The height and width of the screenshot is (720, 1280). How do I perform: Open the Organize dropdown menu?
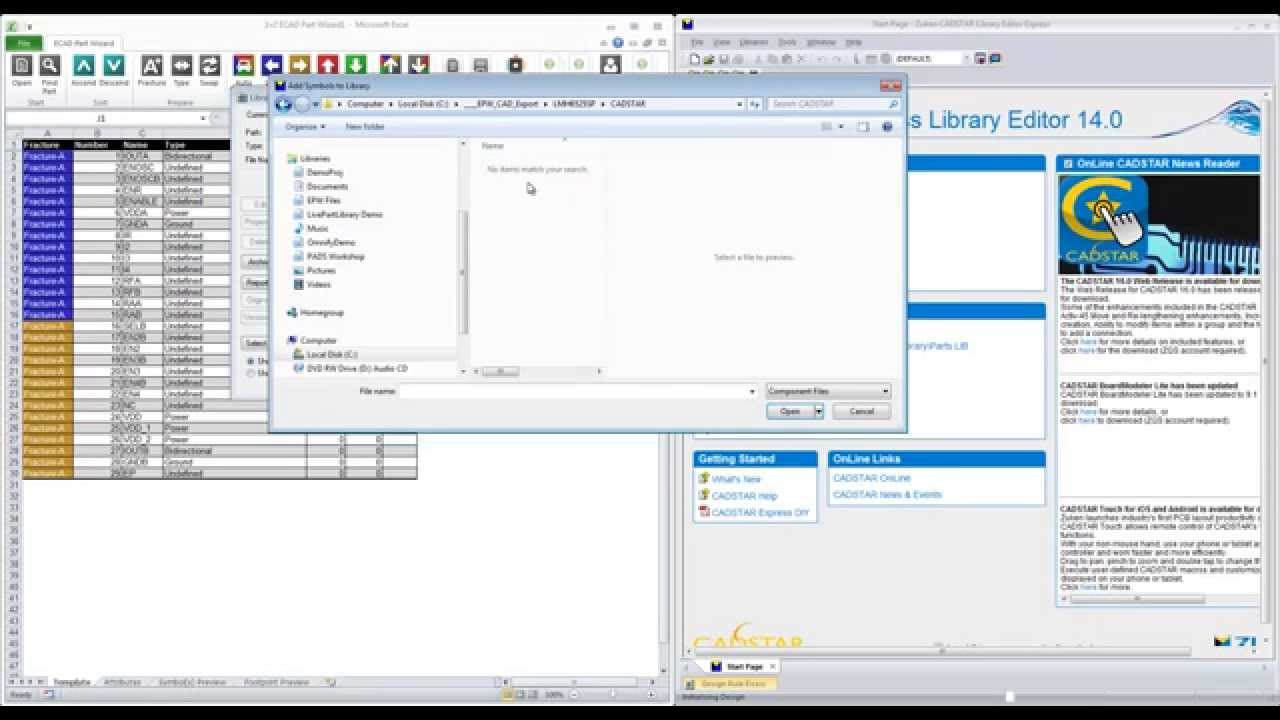[x=305, y=127]
